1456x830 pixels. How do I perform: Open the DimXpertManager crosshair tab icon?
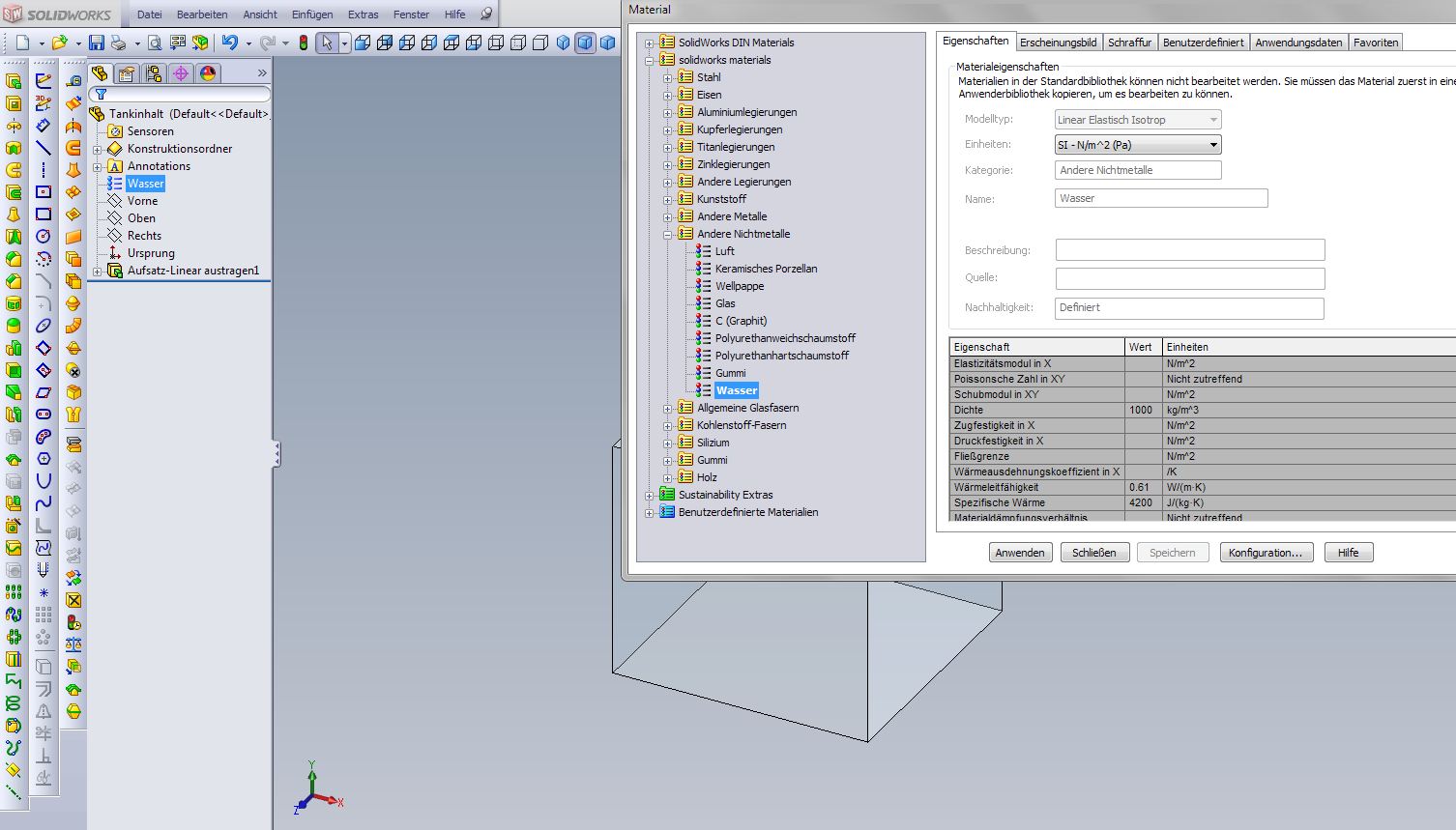tap(181, 73)
